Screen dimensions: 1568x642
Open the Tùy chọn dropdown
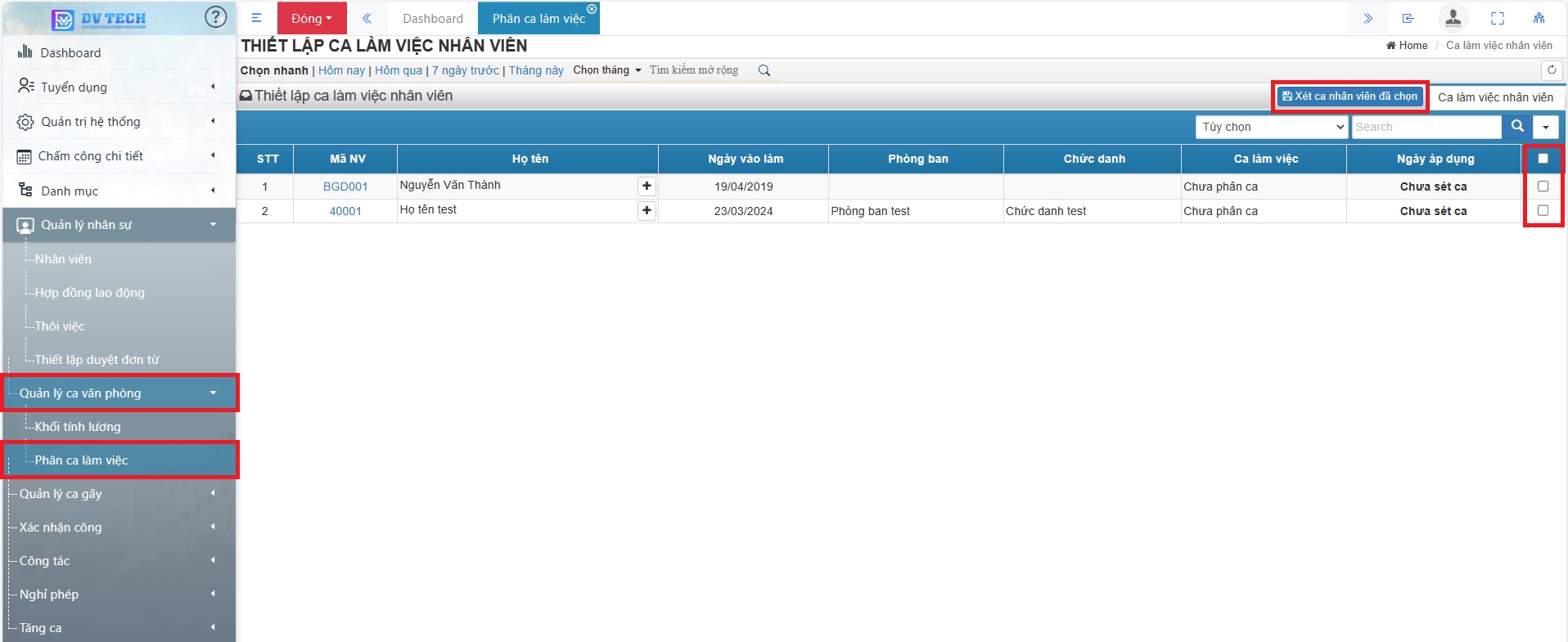(1271, 127)
